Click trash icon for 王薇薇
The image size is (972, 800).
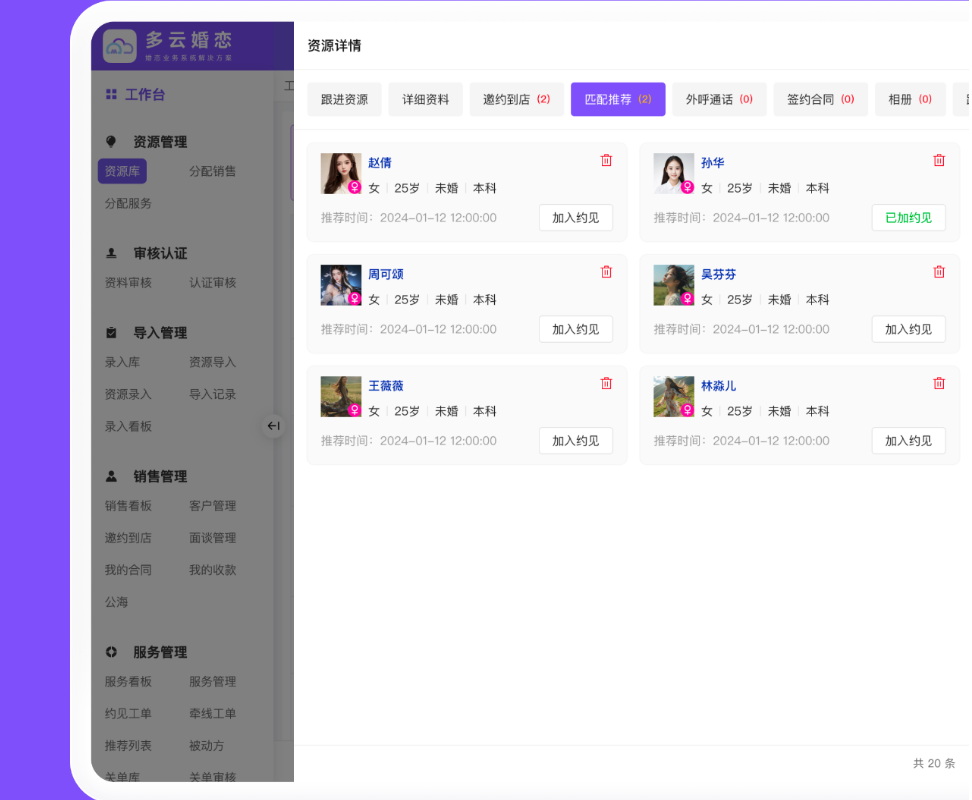click(x=606, y=384)
